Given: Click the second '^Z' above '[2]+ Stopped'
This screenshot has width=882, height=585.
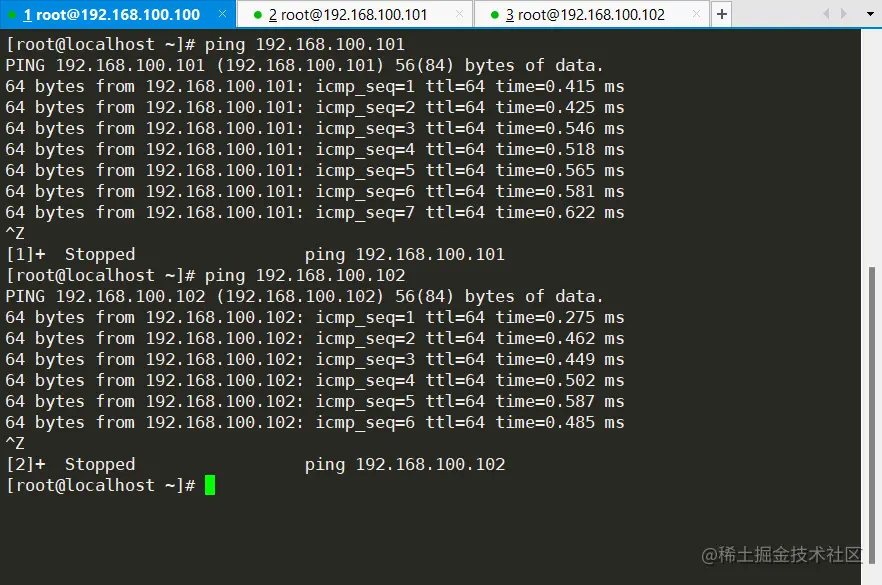Looking at the screenshot, I should (x=15, y=443).
